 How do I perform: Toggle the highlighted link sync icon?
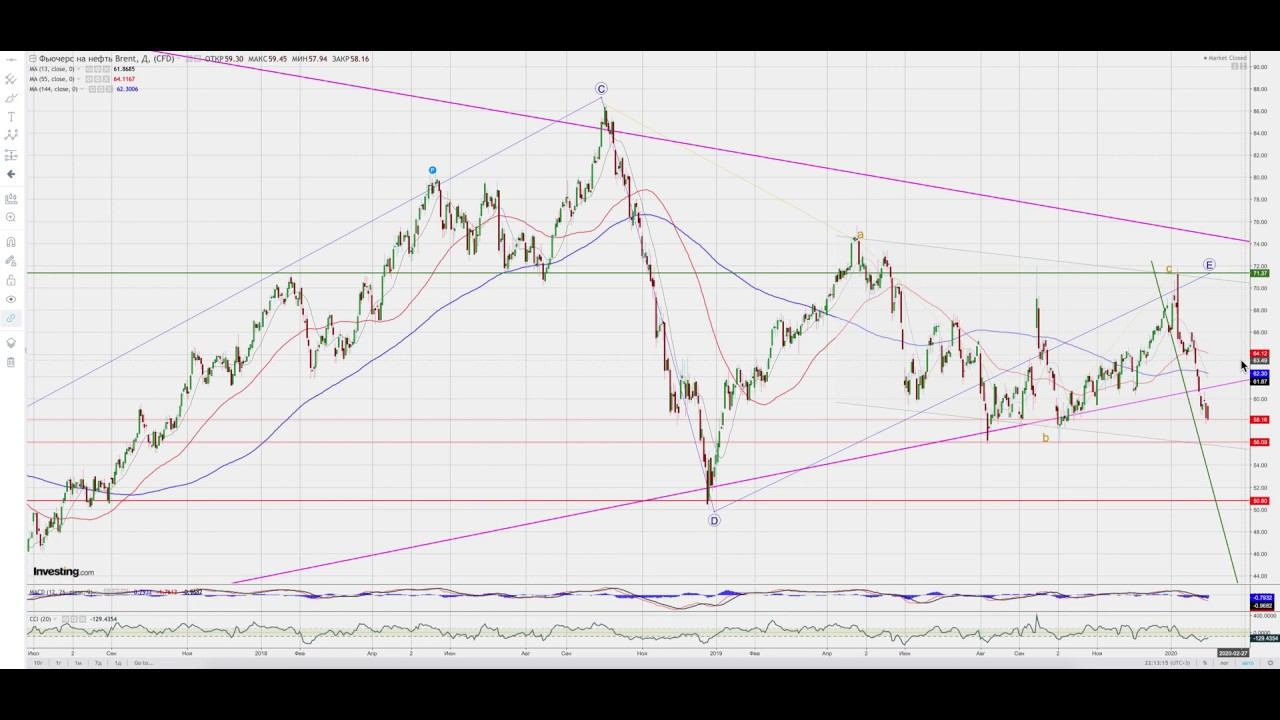(x=12, y=318)
